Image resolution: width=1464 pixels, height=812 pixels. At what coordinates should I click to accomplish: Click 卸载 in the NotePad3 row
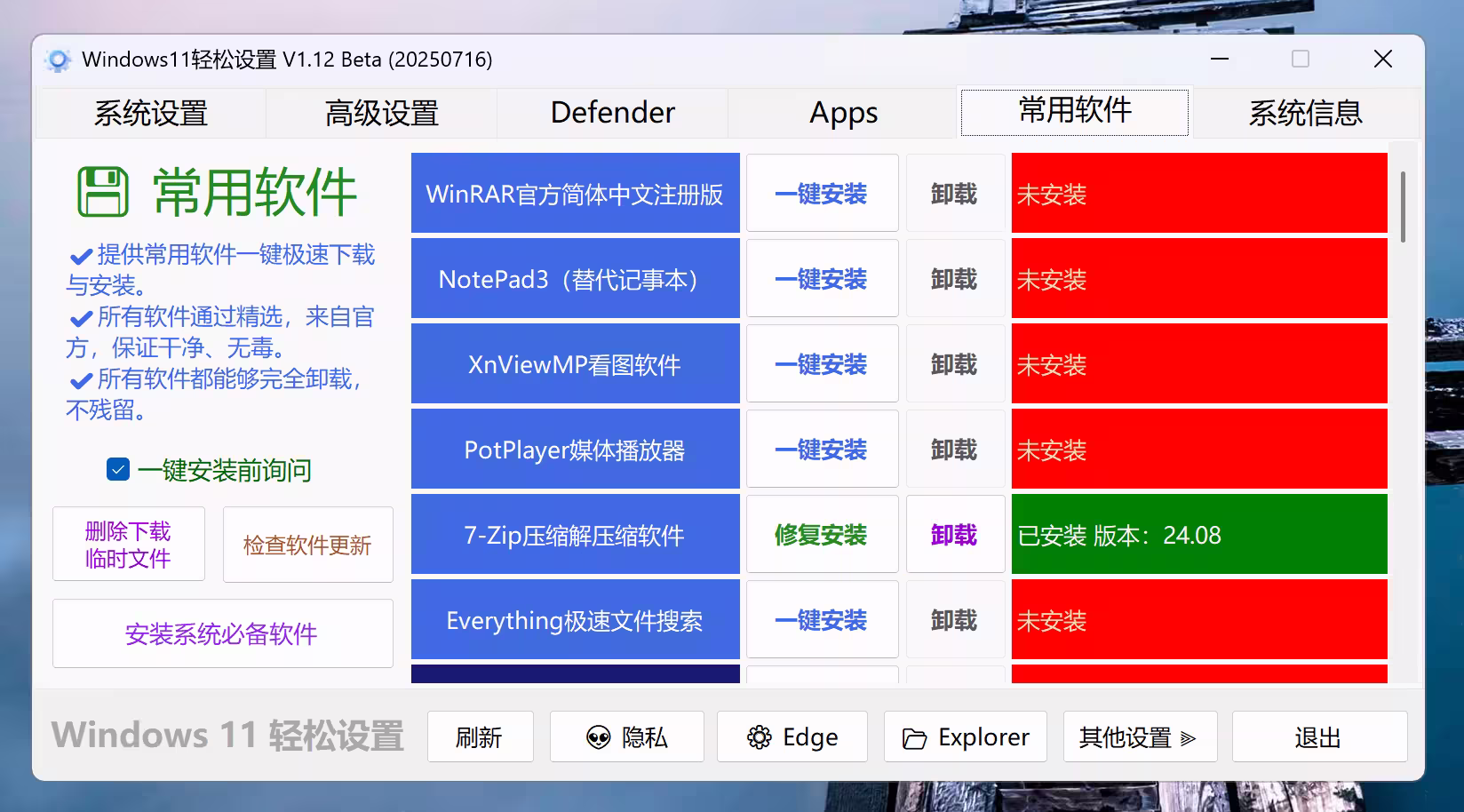tap(955, 279)
